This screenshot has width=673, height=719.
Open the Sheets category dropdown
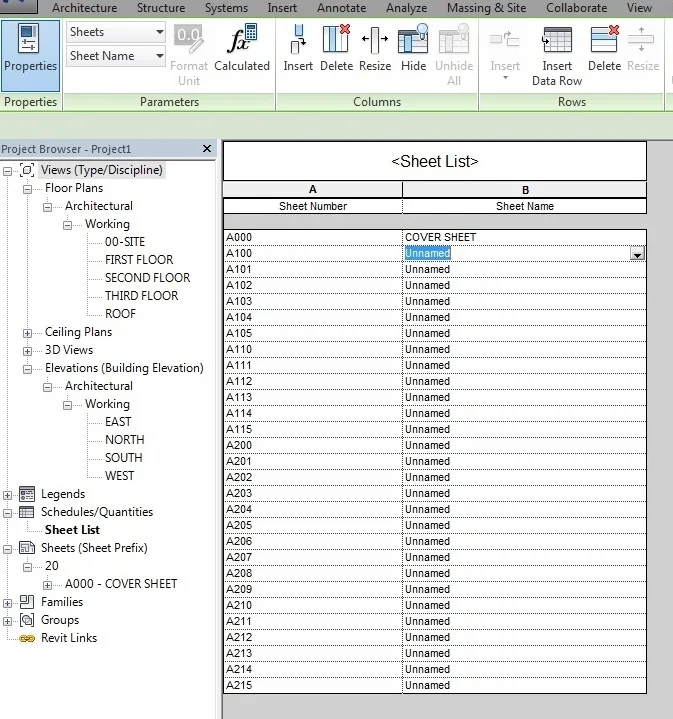[x=159, y=32]
